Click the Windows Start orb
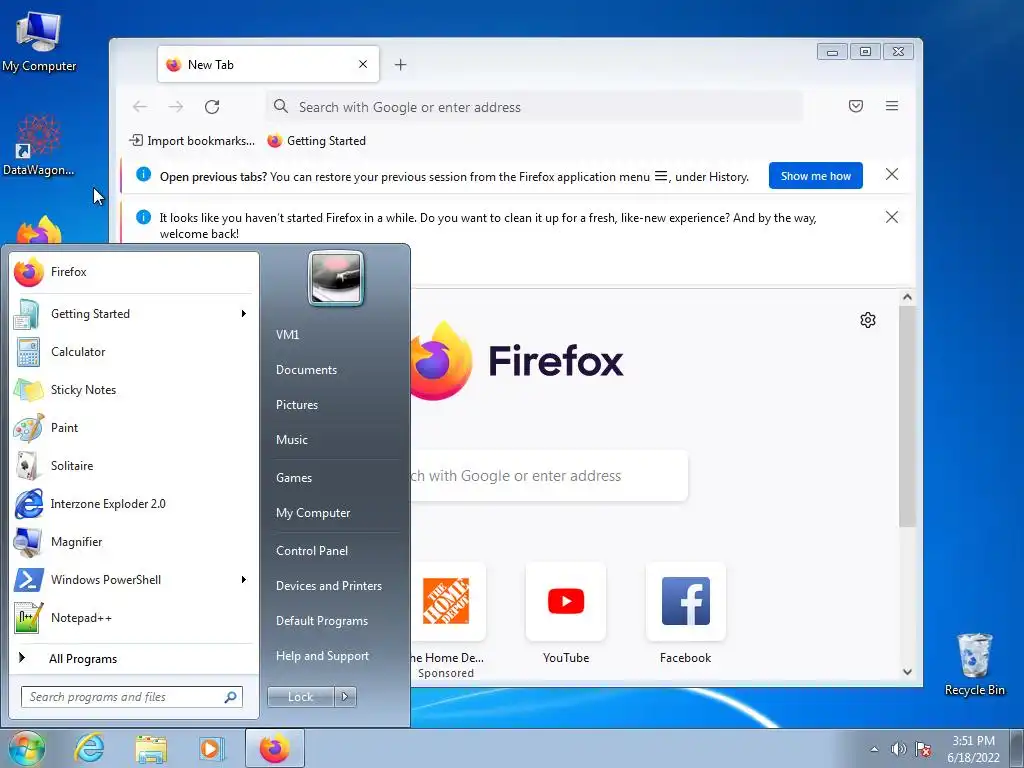 pos(26,748)
